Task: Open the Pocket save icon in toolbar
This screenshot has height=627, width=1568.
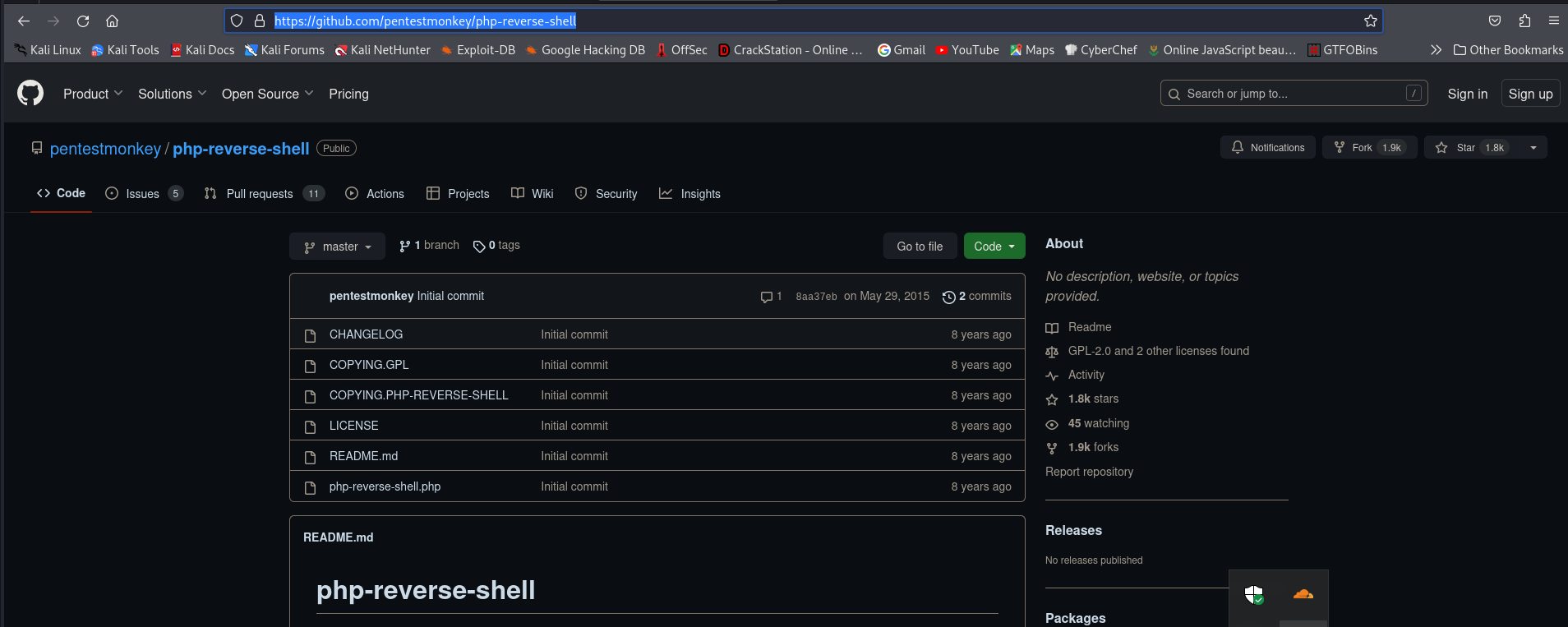Action: [1495, 21]
